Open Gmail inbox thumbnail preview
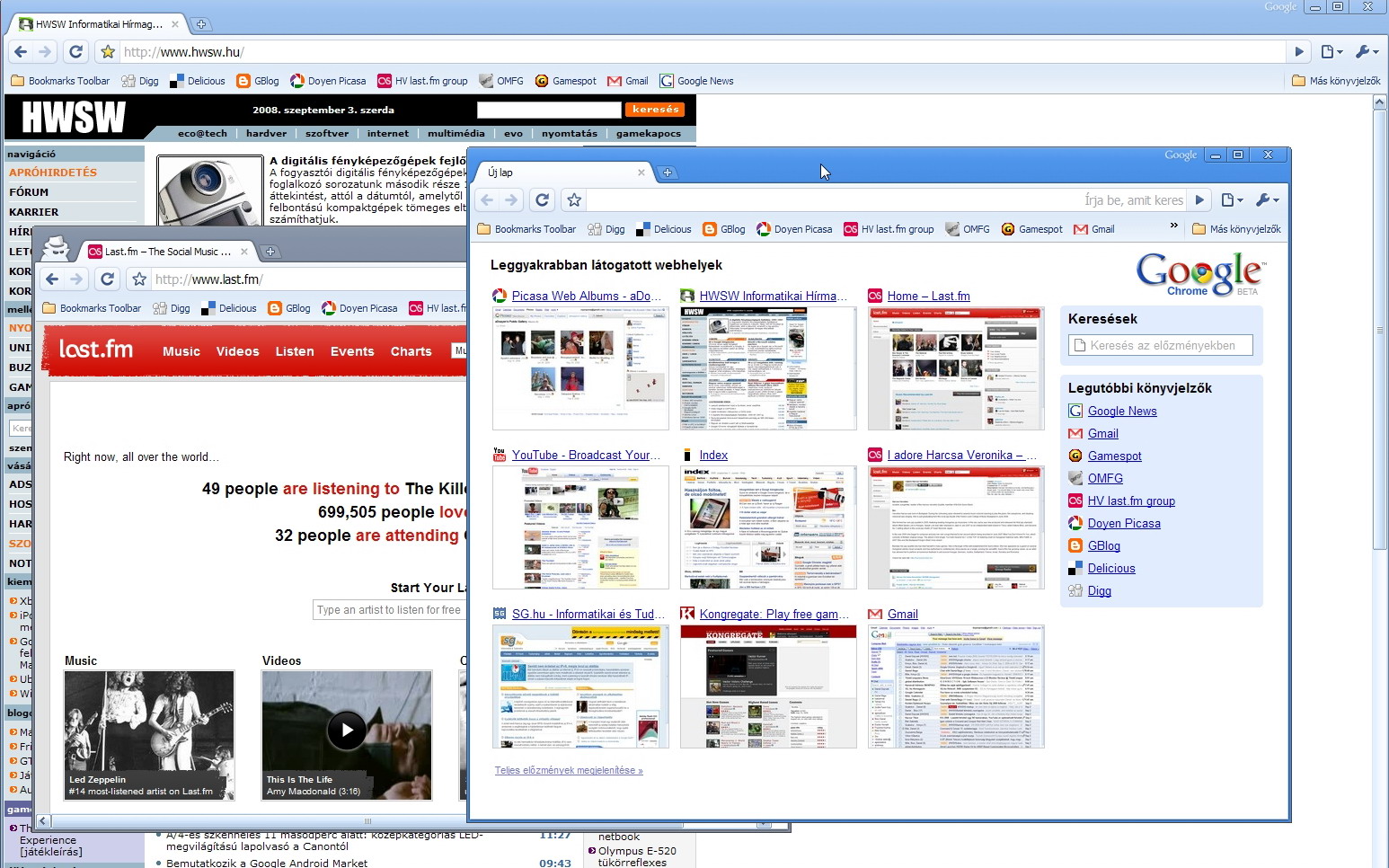The image size is (1389, 868). point(956,686)
